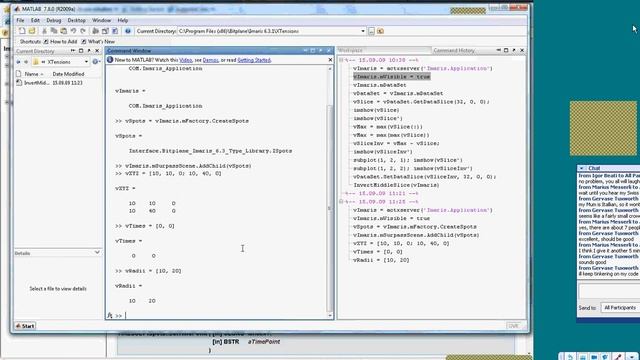This screenshot has height=360, width=640.
Task: Select history entry vImaris.mVisible = true highlighted
Action: click(x=391, y=77)
